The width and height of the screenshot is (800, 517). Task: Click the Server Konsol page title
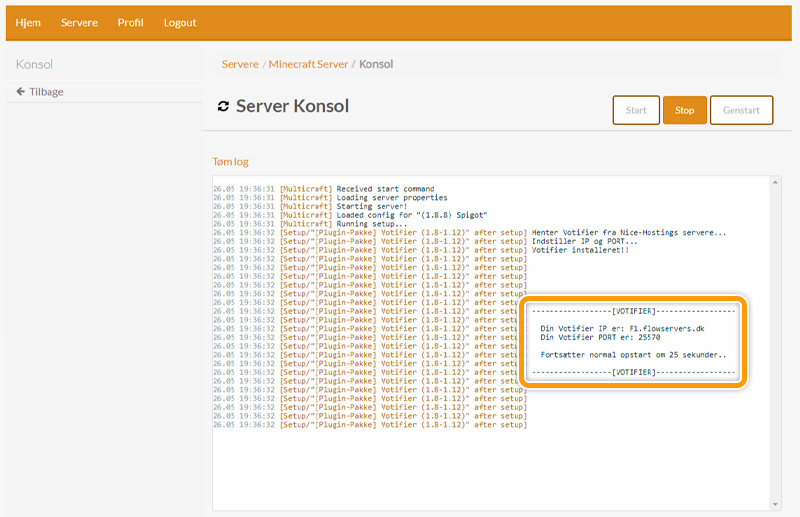click(x=292, y=106)
